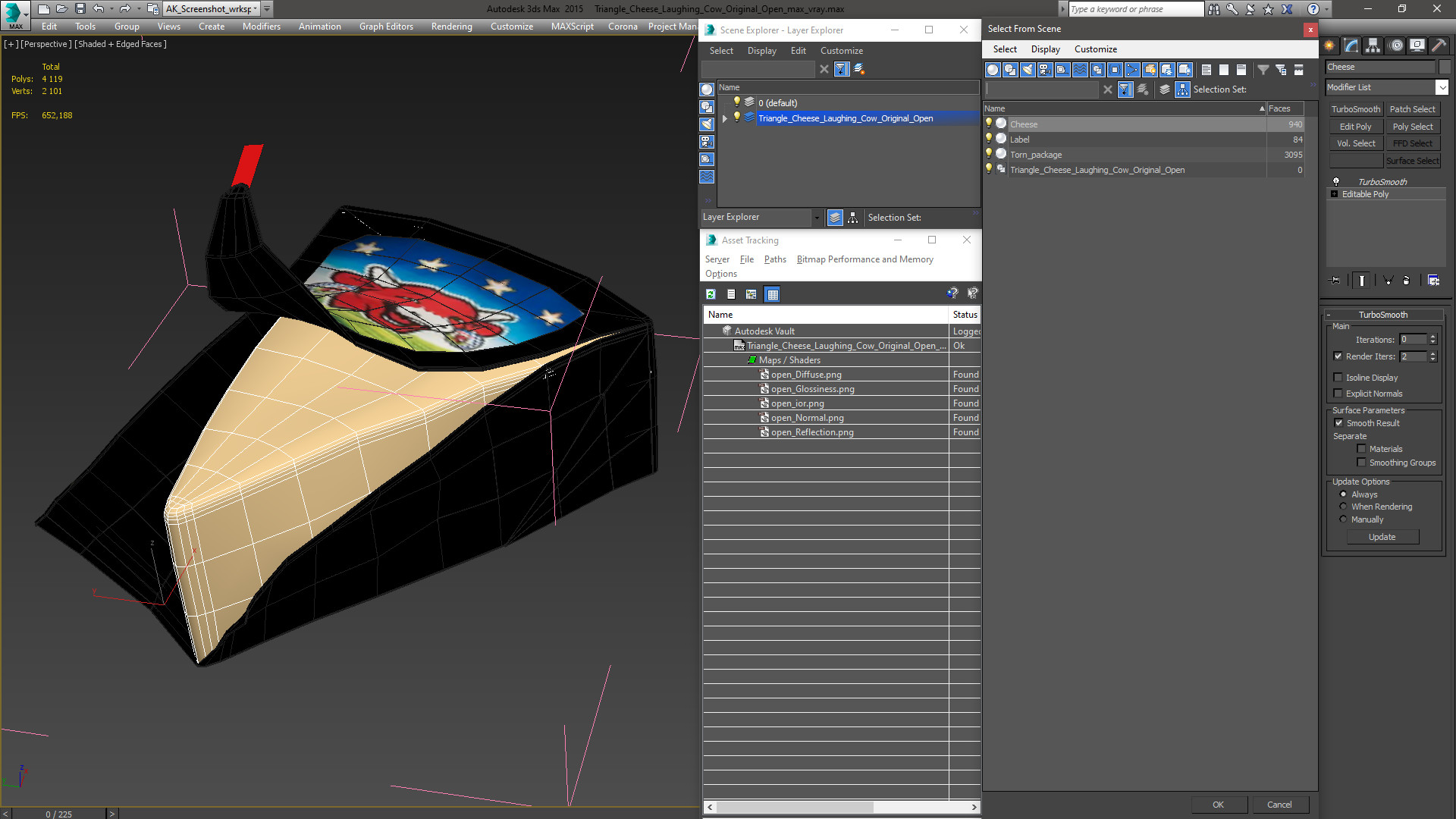Expand Triangle_Cheese_Laughing_Cow layer in Scene Explorer
Screen dimensions: 1456x819
tap(725, 118)
